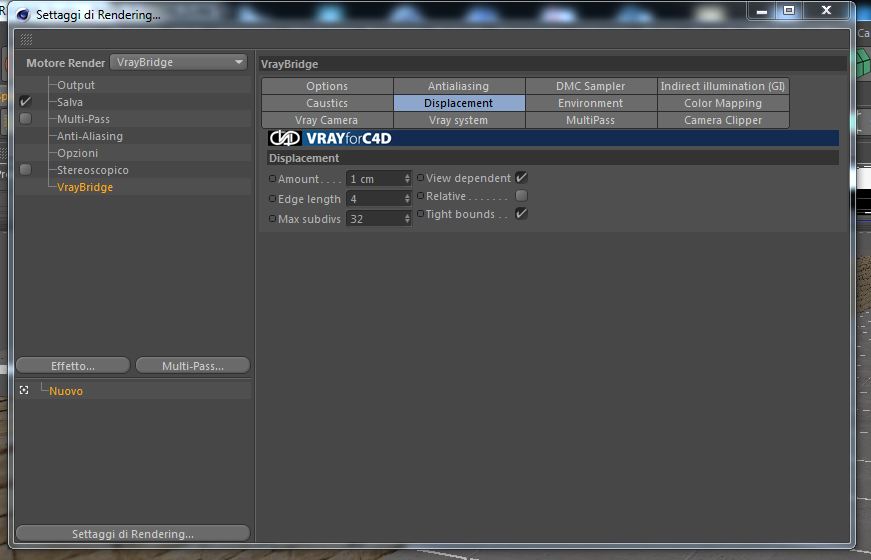Select the Nuovo render setting entry
This screenshot has width=871, height=560.
(x=66, y=391)
